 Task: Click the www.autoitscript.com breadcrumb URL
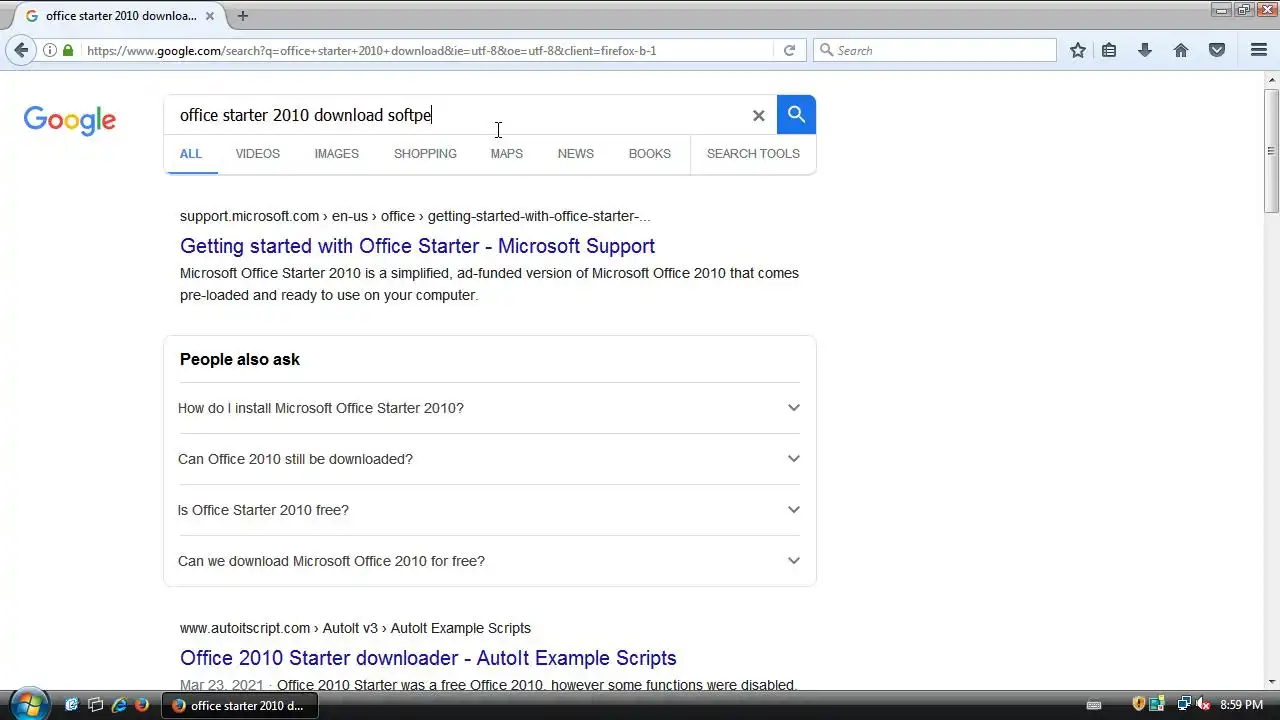[355, 628]
